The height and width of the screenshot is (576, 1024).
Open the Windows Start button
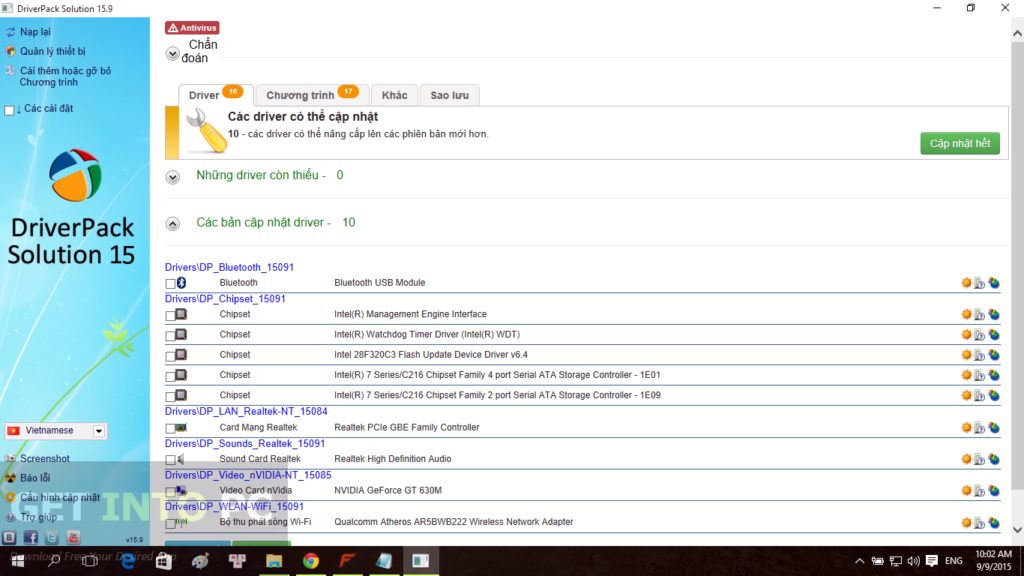tap(18, 561)
